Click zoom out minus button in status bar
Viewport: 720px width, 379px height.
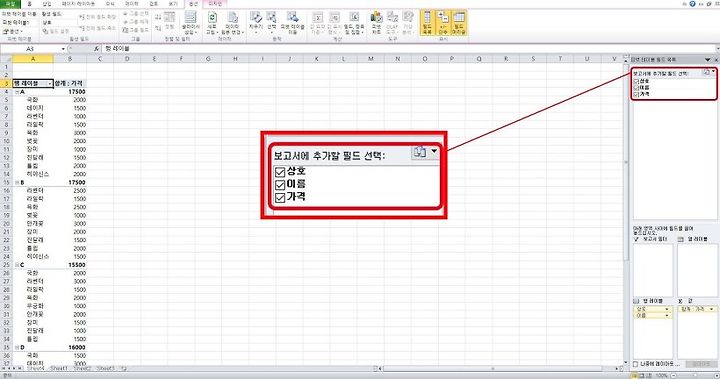coord(673,375)
